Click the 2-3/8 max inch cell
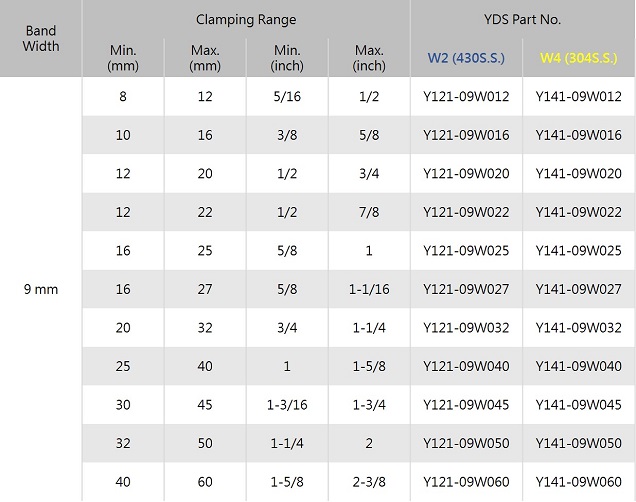636x502 pixels. click(x=369, y=482)
